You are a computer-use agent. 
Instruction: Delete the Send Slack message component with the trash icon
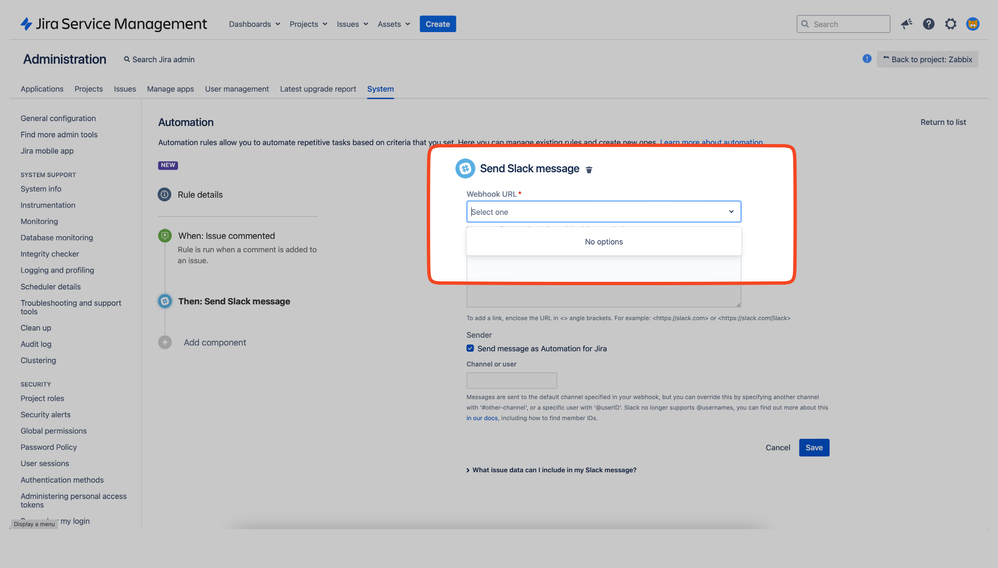tap(589, 169)
